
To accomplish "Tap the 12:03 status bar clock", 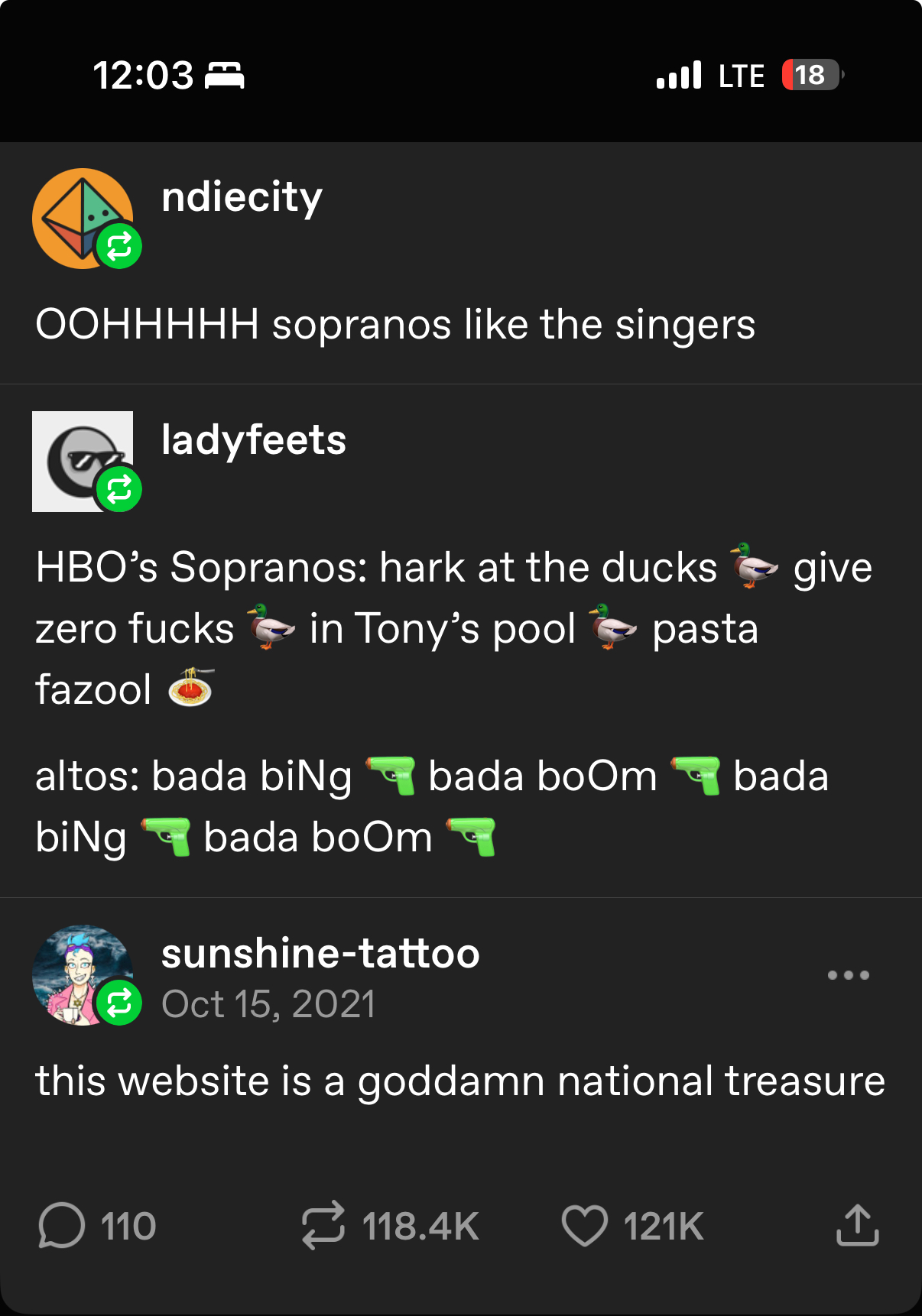I will click(143, 76).
